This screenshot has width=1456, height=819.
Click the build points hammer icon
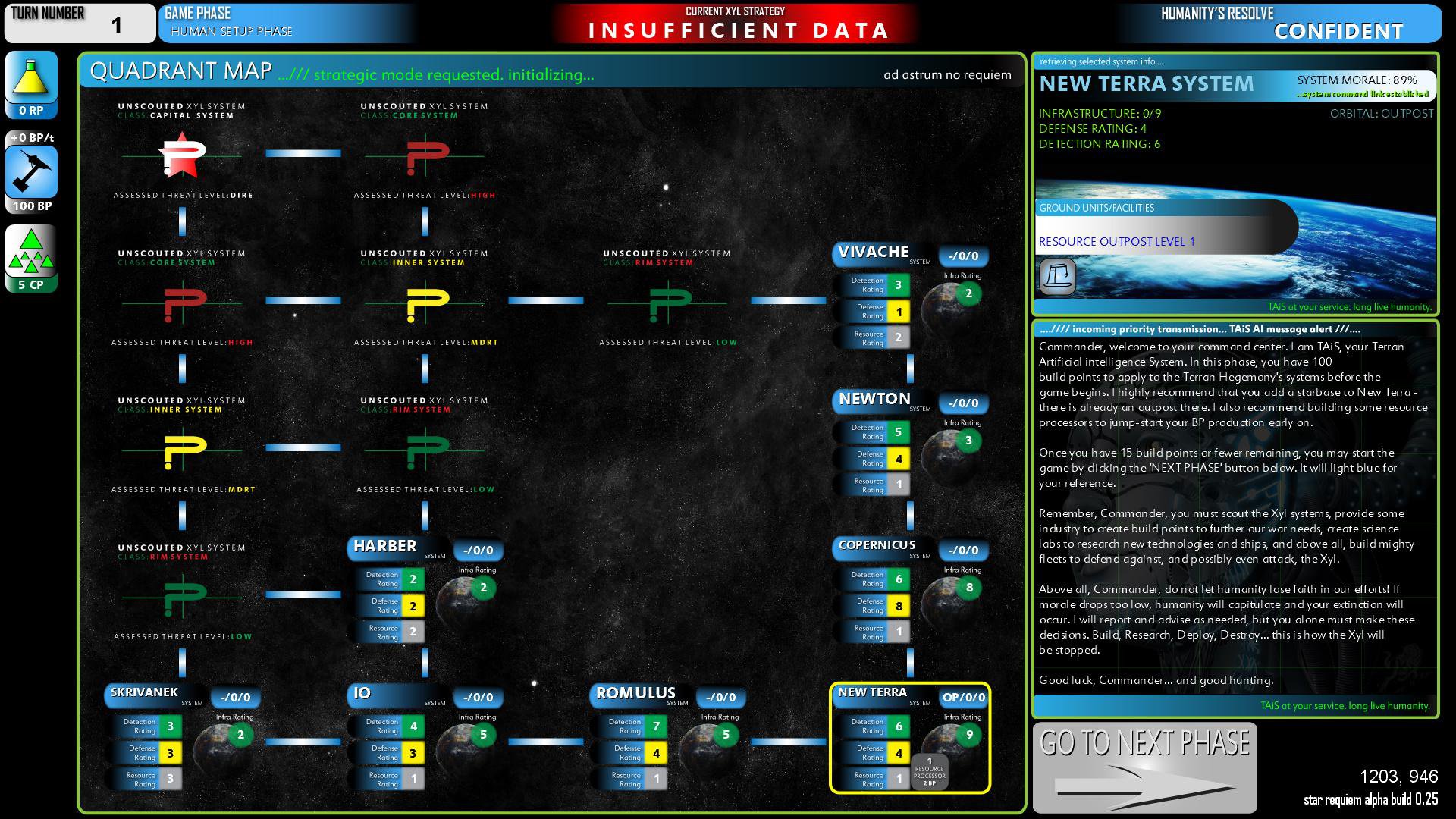point(31,172)
